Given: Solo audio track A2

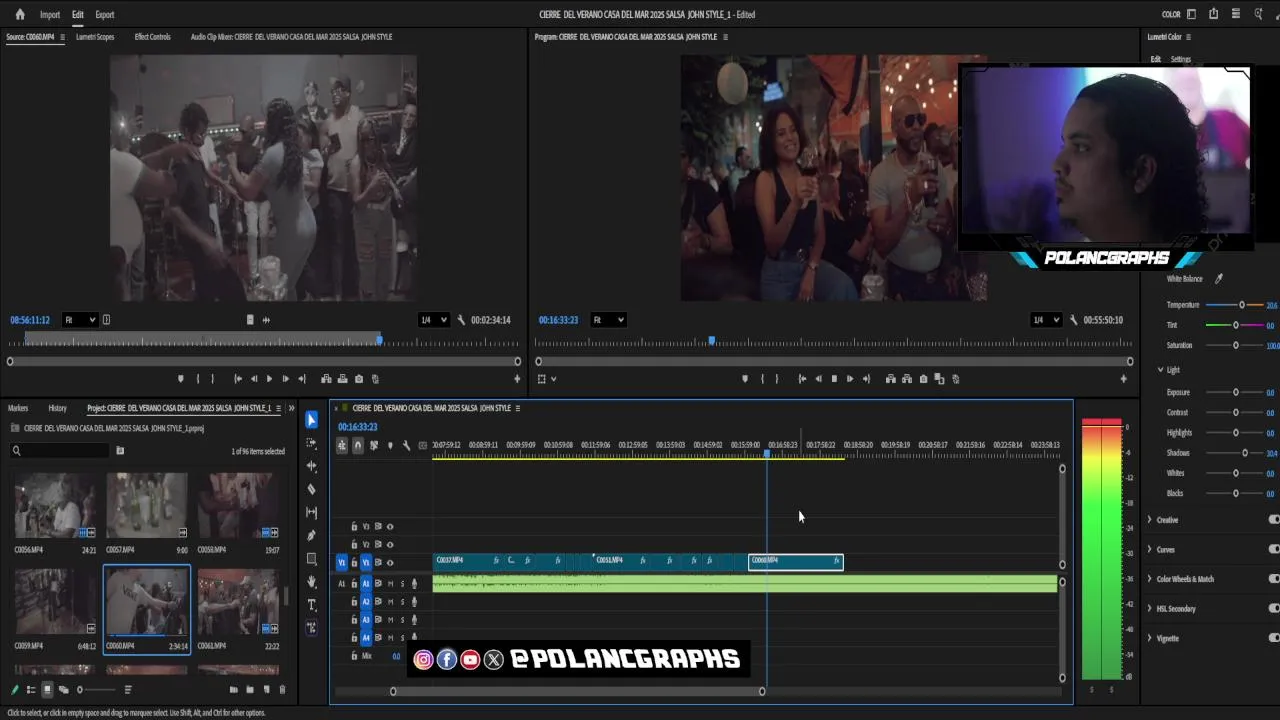Looking at the screenshot, I should 402,602.
